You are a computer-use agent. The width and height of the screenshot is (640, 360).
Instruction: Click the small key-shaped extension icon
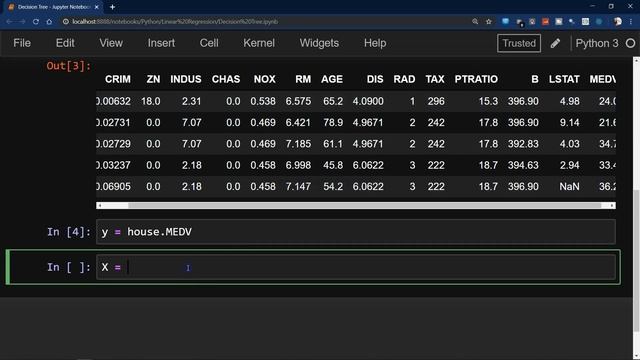572,22
